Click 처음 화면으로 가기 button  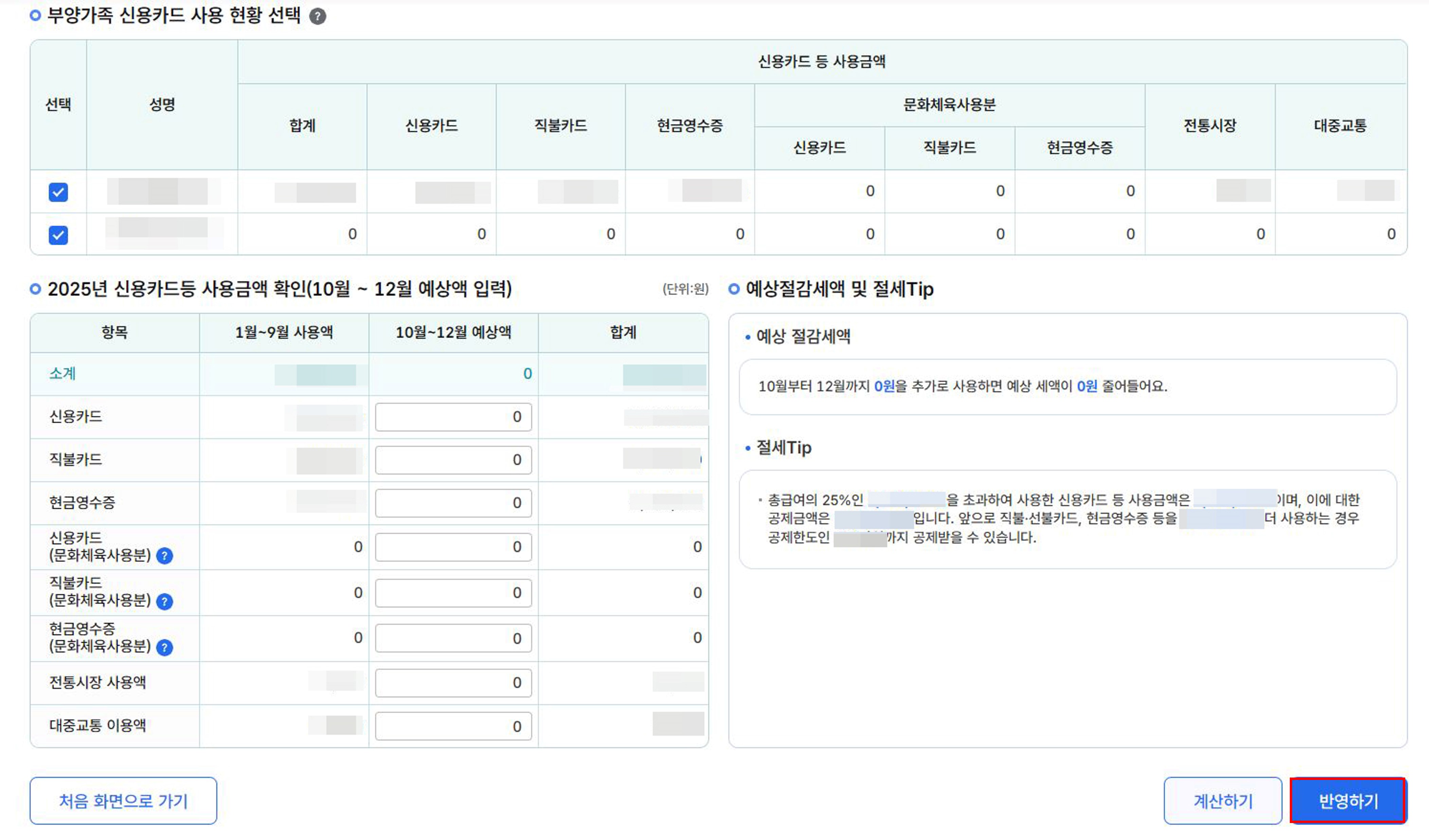[123, 801]
